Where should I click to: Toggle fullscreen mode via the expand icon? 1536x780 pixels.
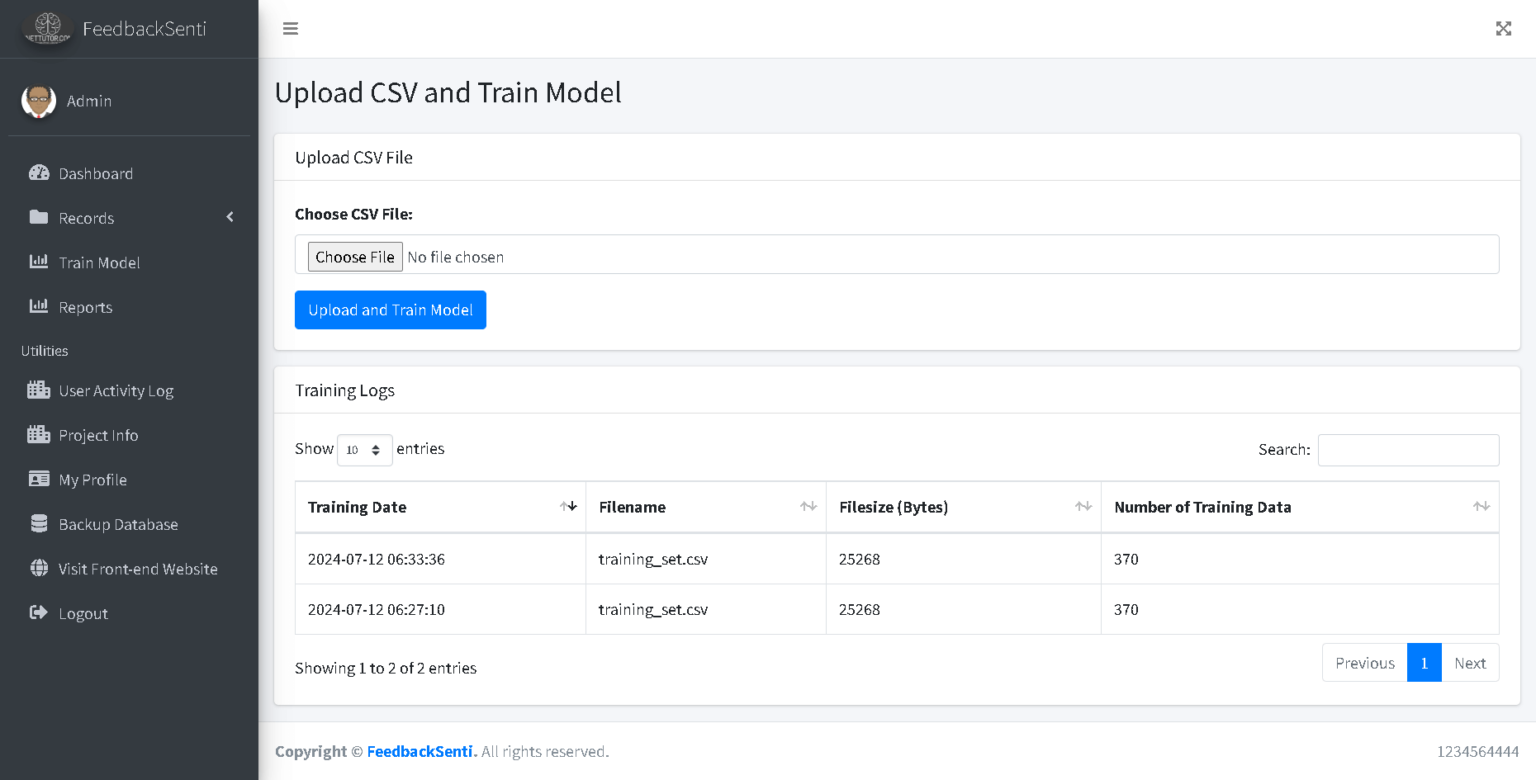[x=1503, y=28]
